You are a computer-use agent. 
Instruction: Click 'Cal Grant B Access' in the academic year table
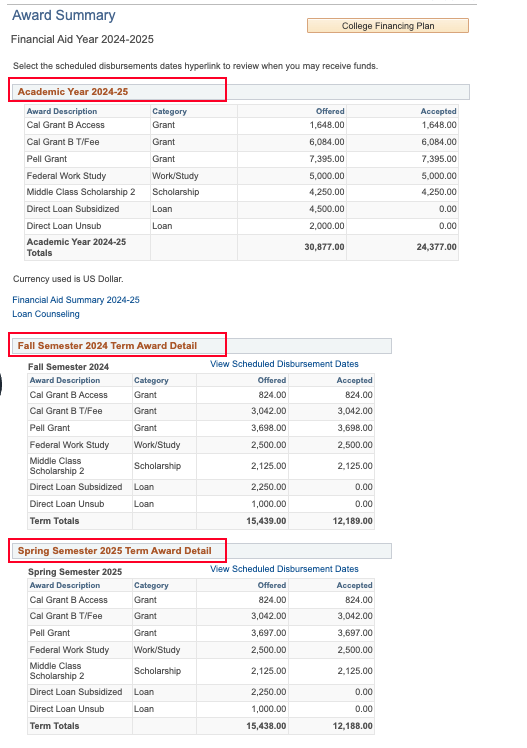(x=65, y=125)
